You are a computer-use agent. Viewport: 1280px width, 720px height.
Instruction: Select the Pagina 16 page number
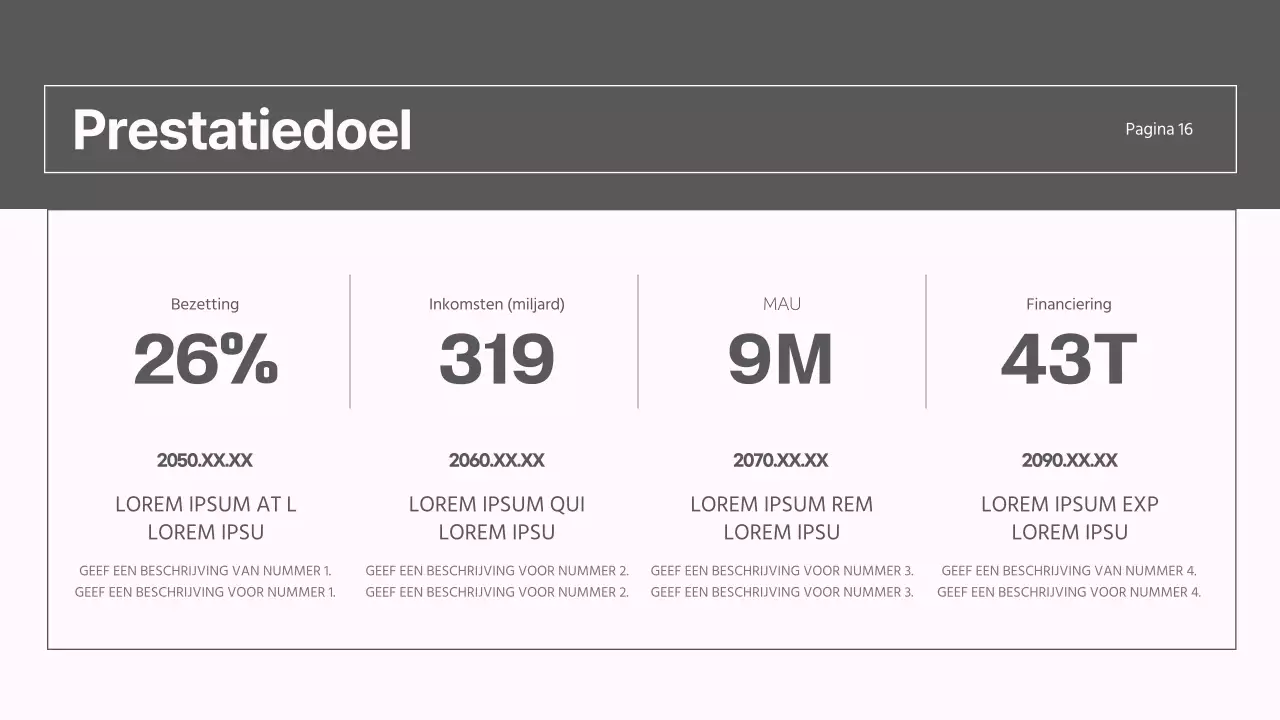[1158, 129]
